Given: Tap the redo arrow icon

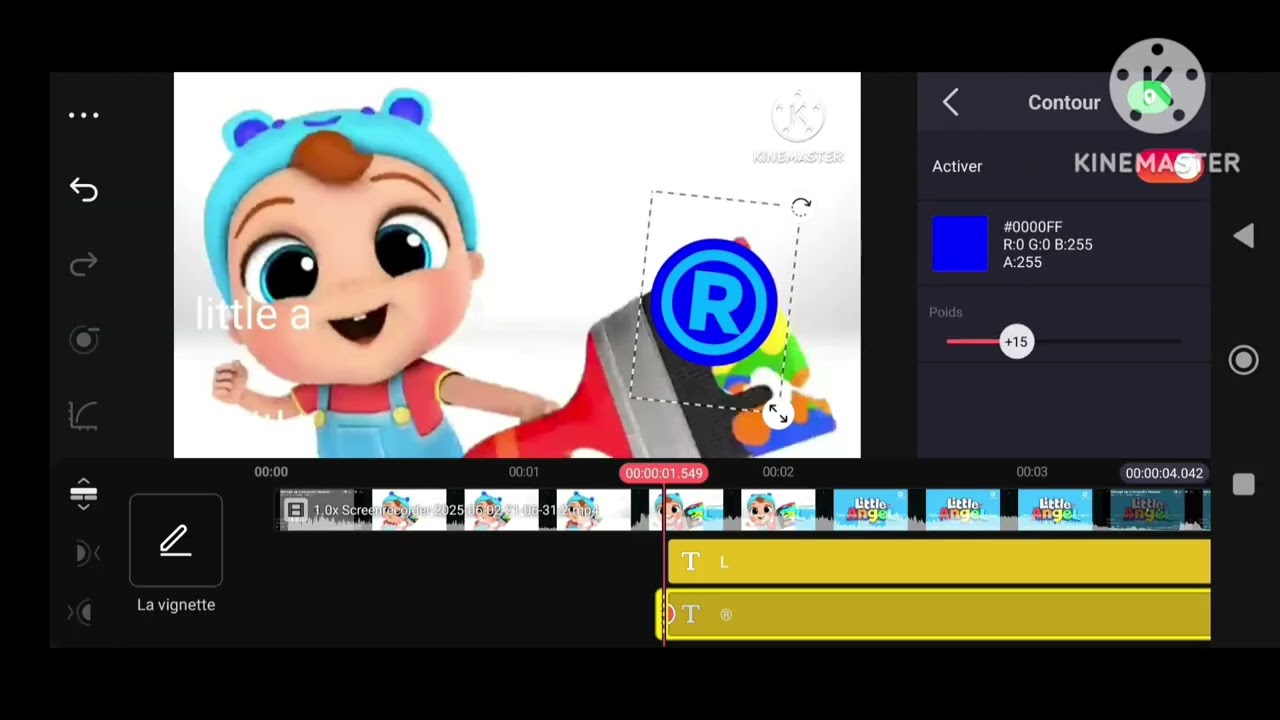Looking at the screenshot, I should [x=84, y=264].
